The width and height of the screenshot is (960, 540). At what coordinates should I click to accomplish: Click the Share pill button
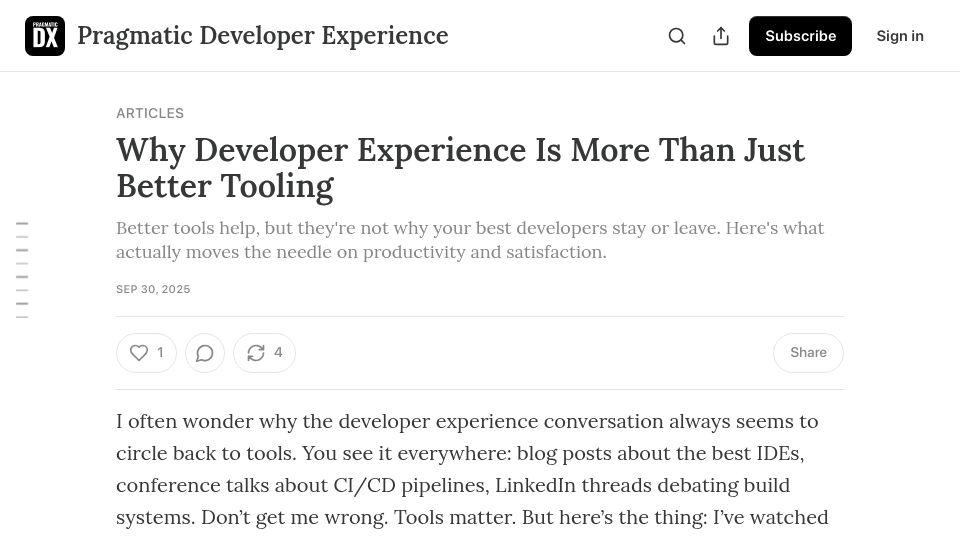[x=808, y=353]
